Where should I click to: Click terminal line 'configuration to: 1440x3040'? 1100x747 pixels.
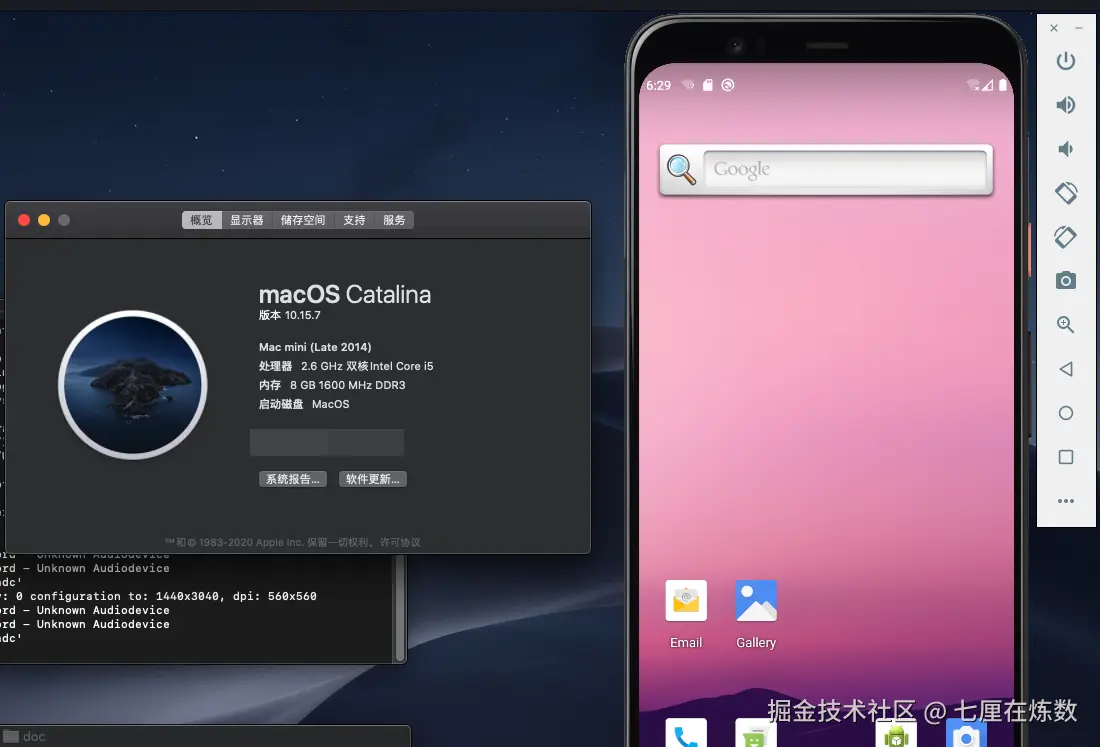127,596
